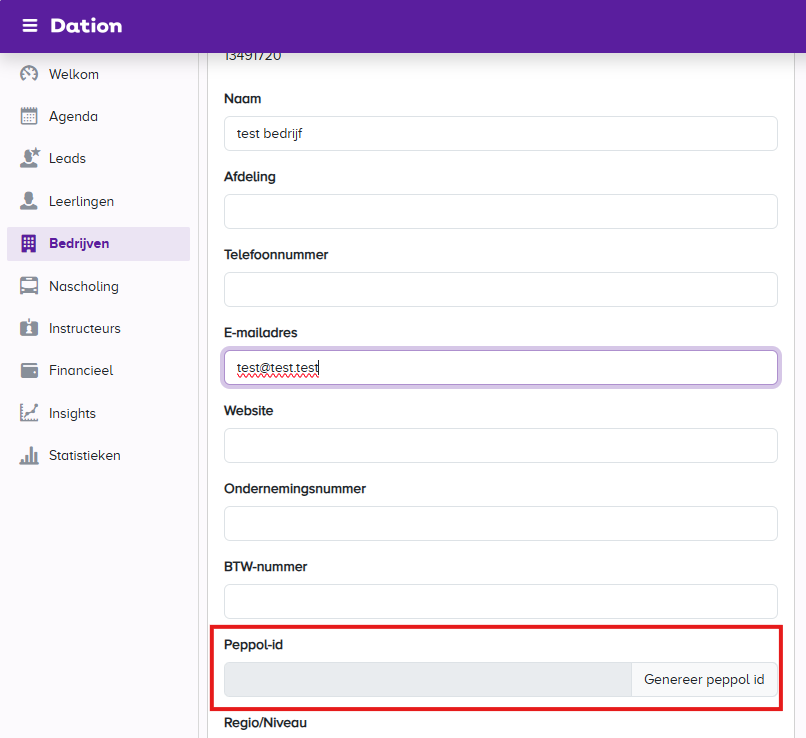Click the disabled Peppol-id field
The image size is (806, 738).
427,679
